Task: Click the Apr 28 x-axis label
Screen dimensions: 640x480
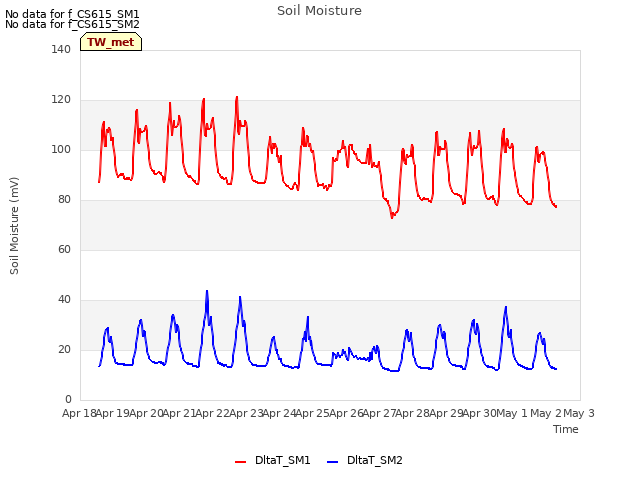Action: click(x=412, y=413)
